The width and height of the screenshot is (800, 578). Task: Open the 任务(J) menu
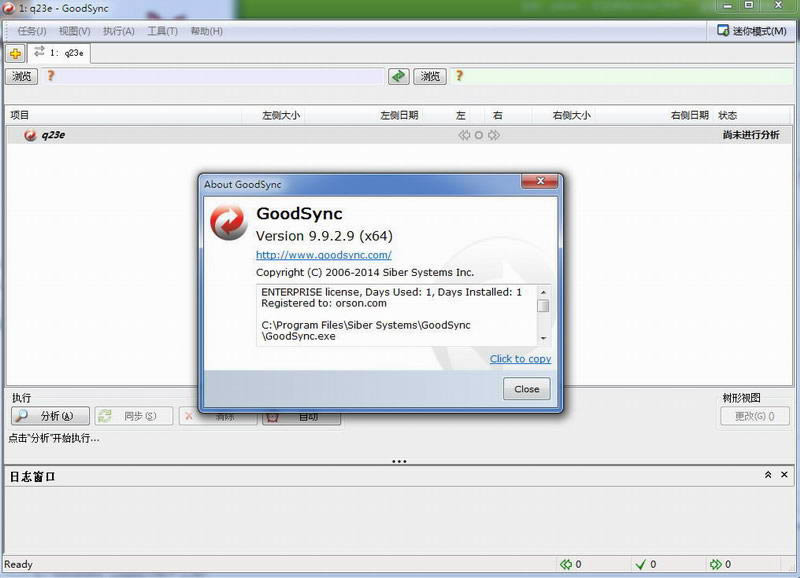click(x=32, y=31)
